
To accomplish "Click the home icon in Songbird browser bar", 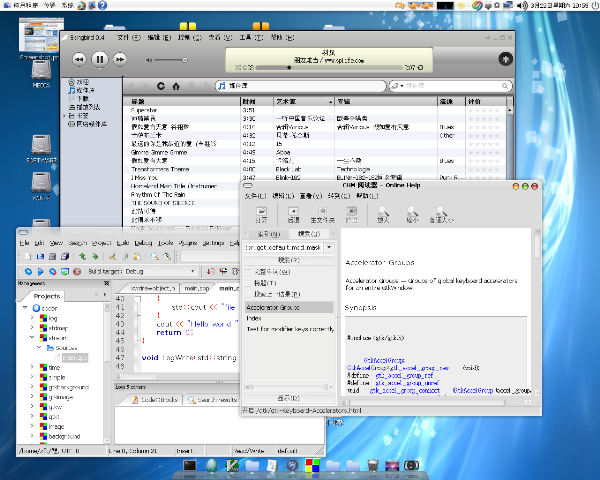I will click(176, 86).
